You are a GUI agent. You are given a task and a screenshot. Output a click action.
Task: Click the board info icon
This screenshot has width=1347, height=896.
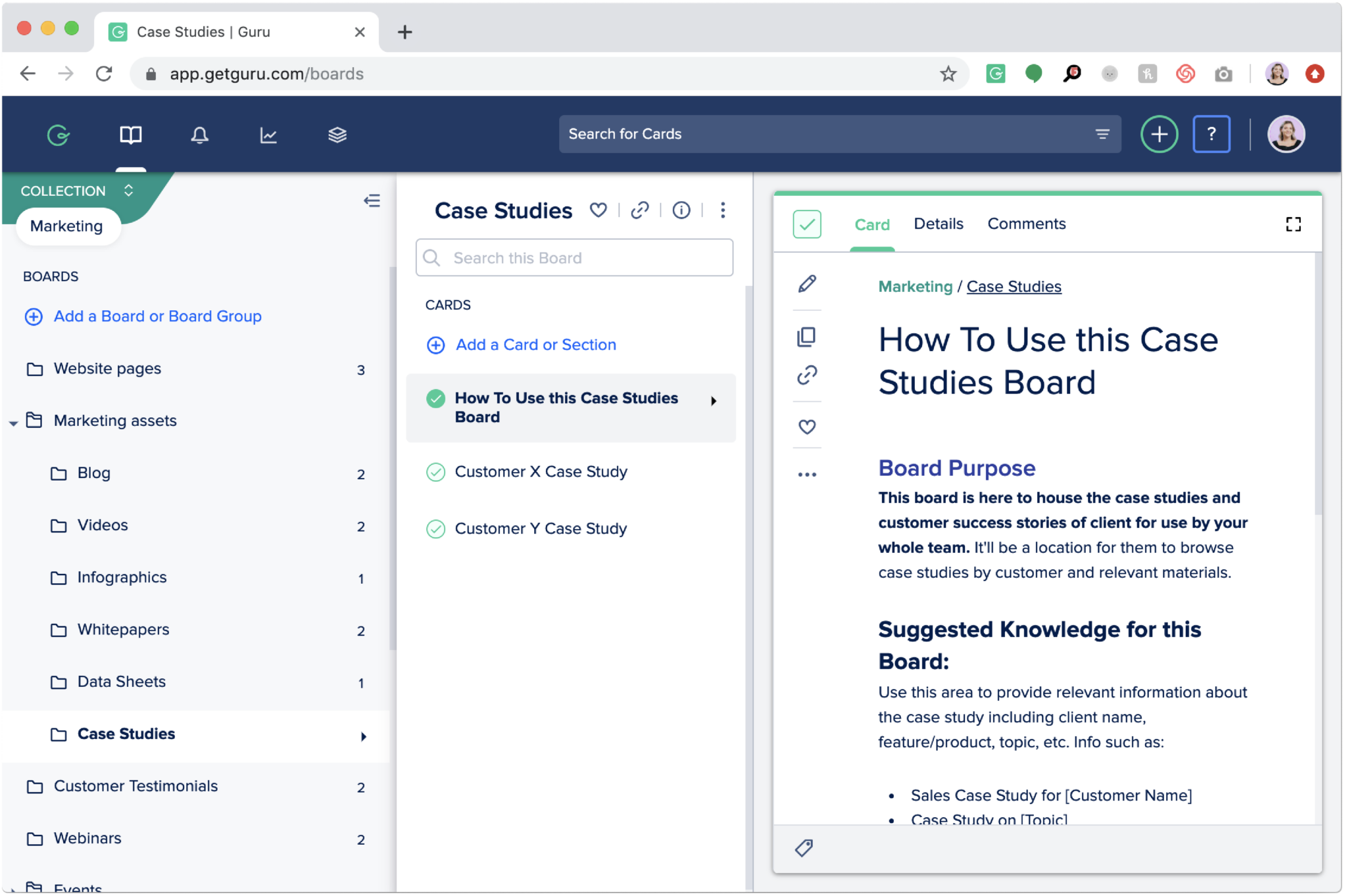click(x=681, y=210)
